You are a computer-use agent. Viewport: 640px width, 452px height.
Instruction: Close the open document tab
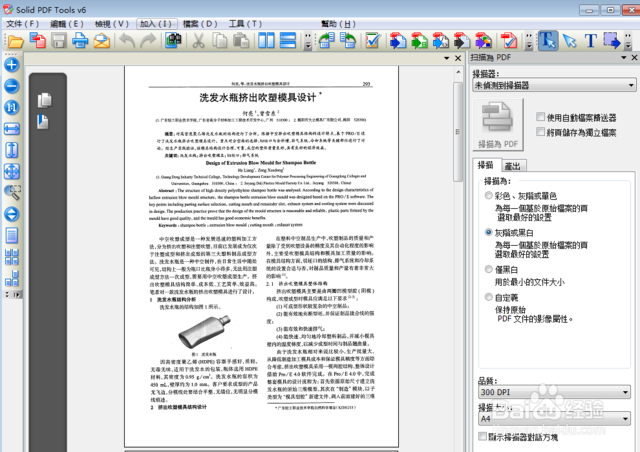pyautogui.click(x=458, y=58)
